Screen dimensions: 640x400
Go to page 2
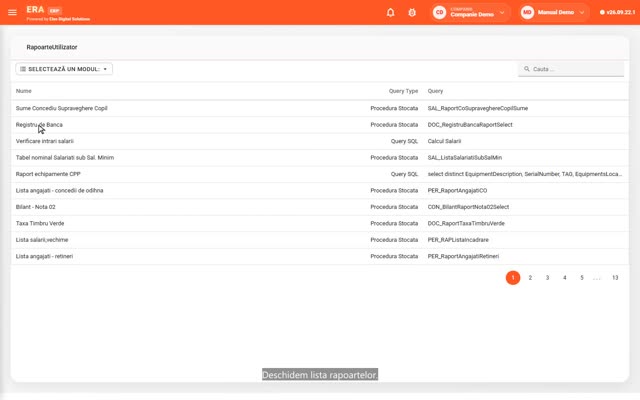coord(530,278)
